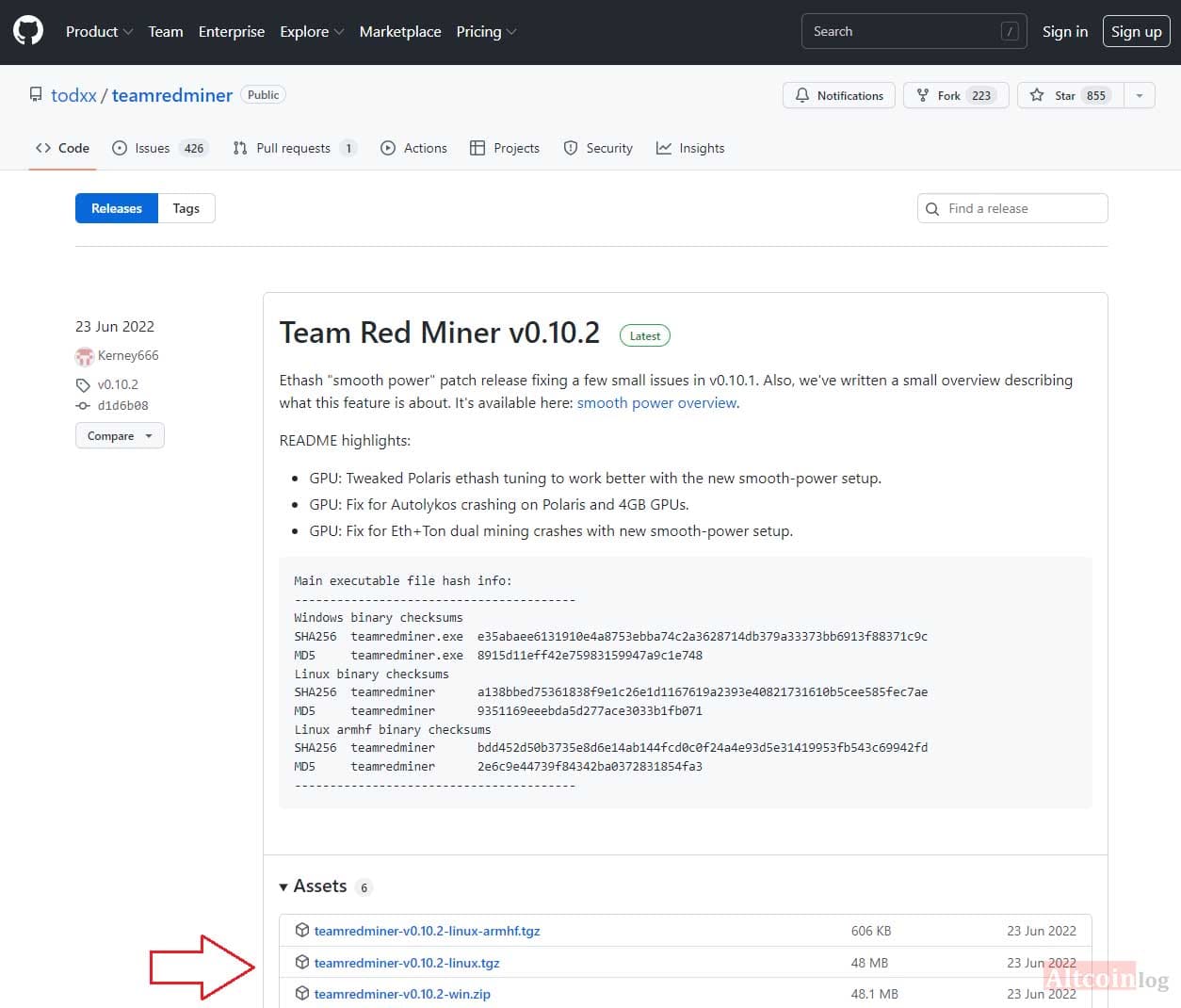The image size is (1181, 1008).
Task: Open the todxx owner profile
Action: (x=73, y=95)
